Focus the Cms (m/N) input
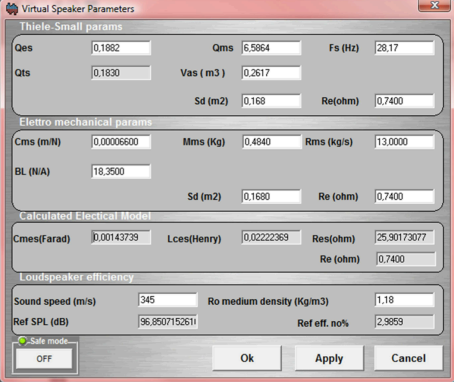Image resolution: width=455 pixels, height=383 pixels. [121, 142]
